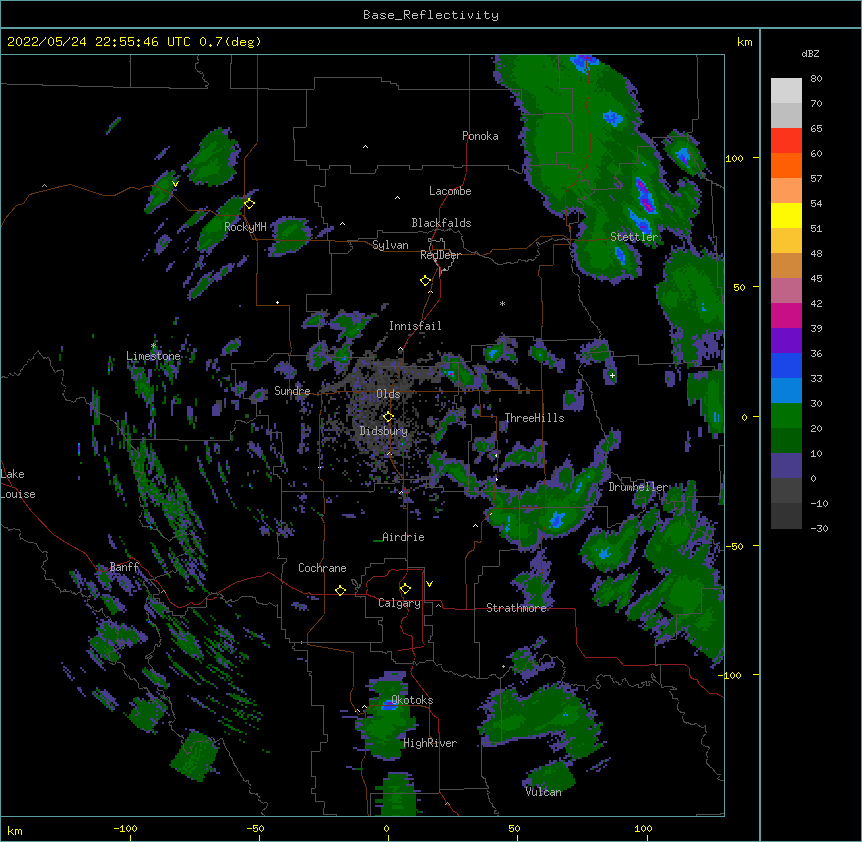Click the Stettler label
Image resolution: width=862 pixels, height=842 pixels.
(634, 237)
